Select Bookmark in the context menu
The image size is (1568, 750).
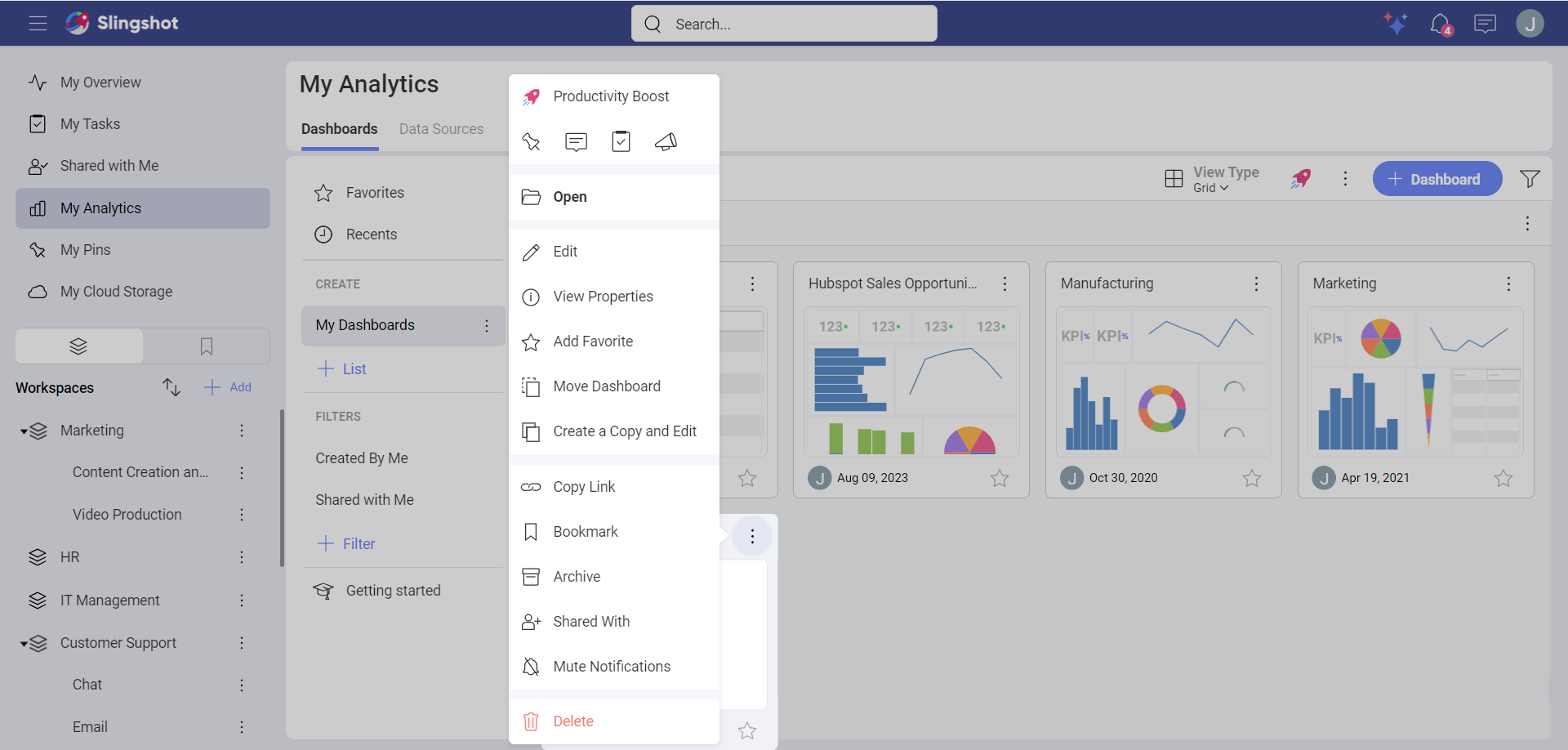coord(614,532)
